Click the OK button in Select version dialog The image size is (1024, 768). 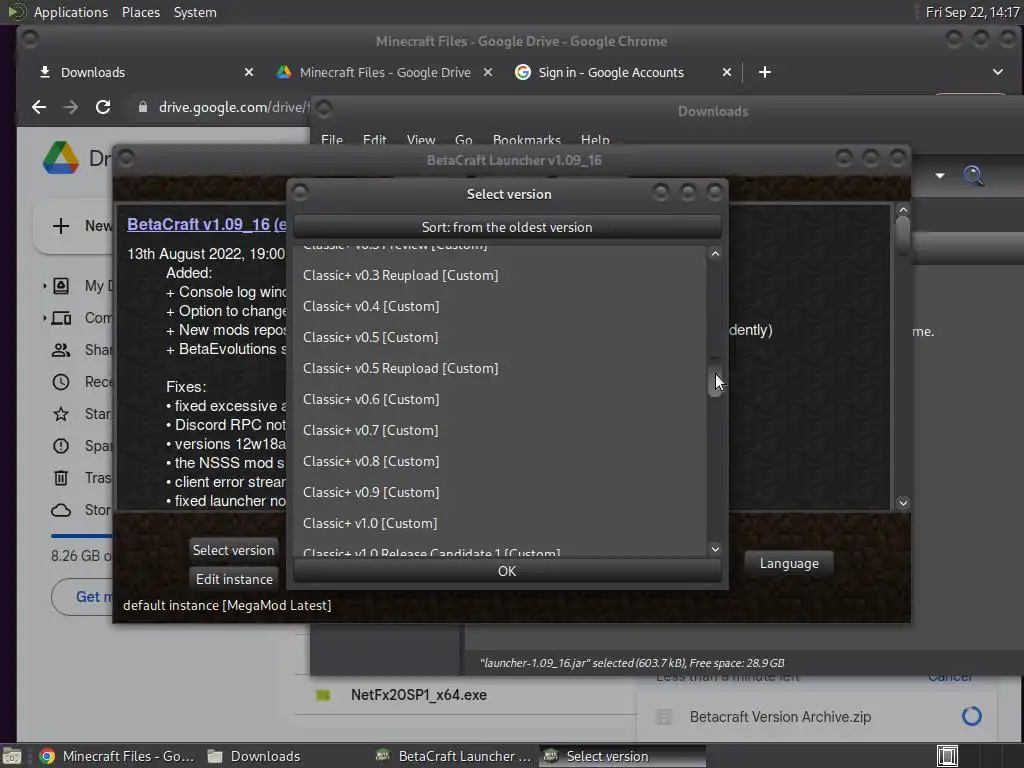[x=507, y=571]
